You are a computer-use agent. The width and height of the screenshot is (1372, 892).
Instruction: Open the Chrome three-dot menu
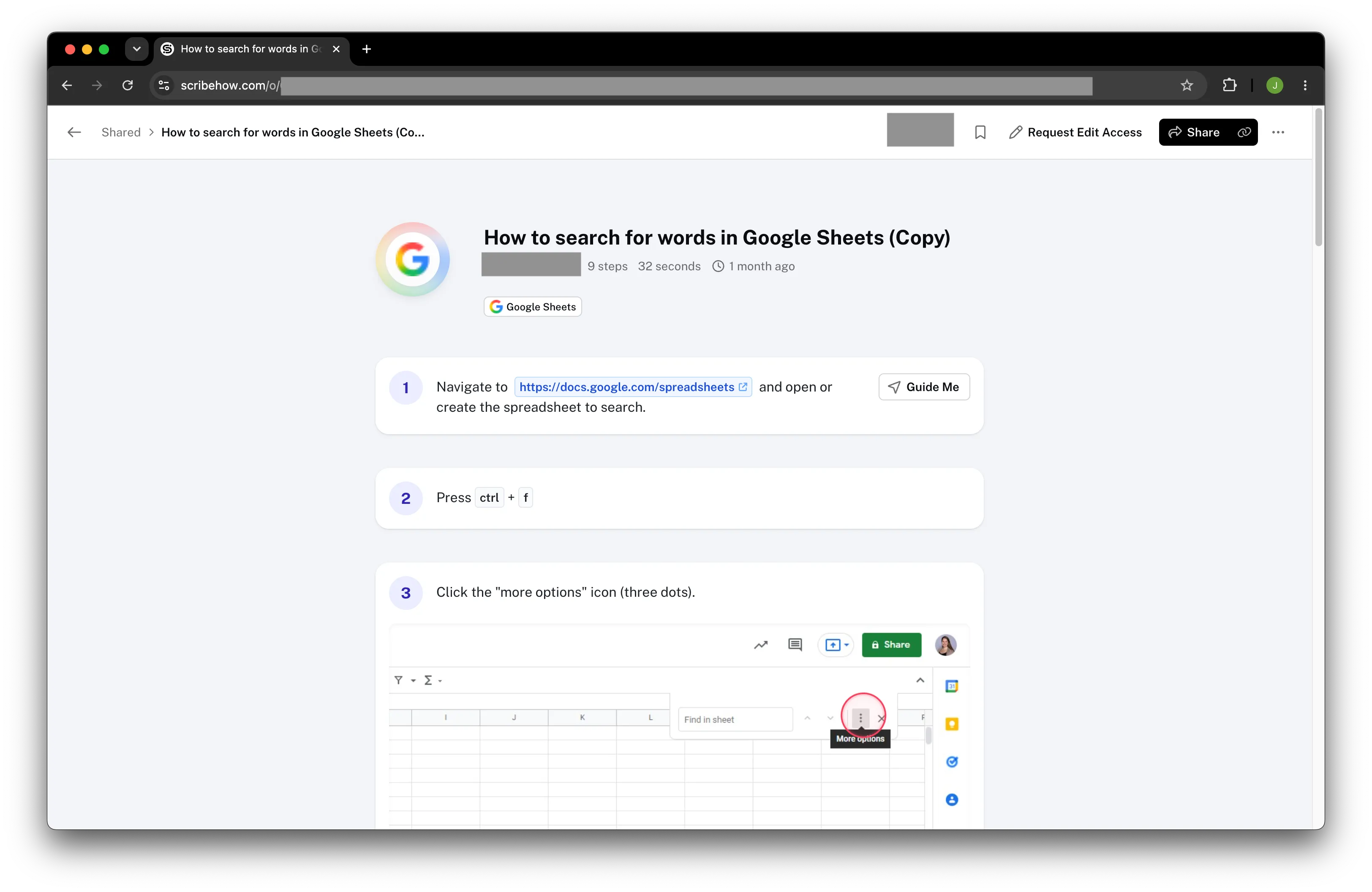coord(1305,85)
